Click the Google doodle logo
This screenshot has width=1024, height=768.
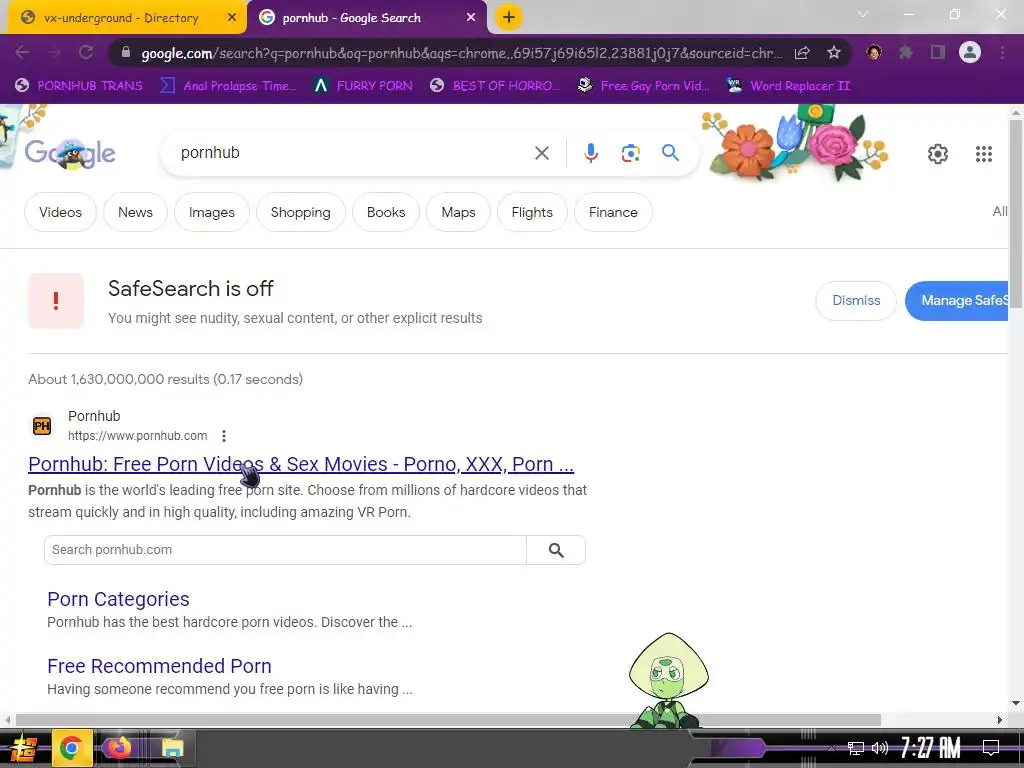click(x=70, y=153)
